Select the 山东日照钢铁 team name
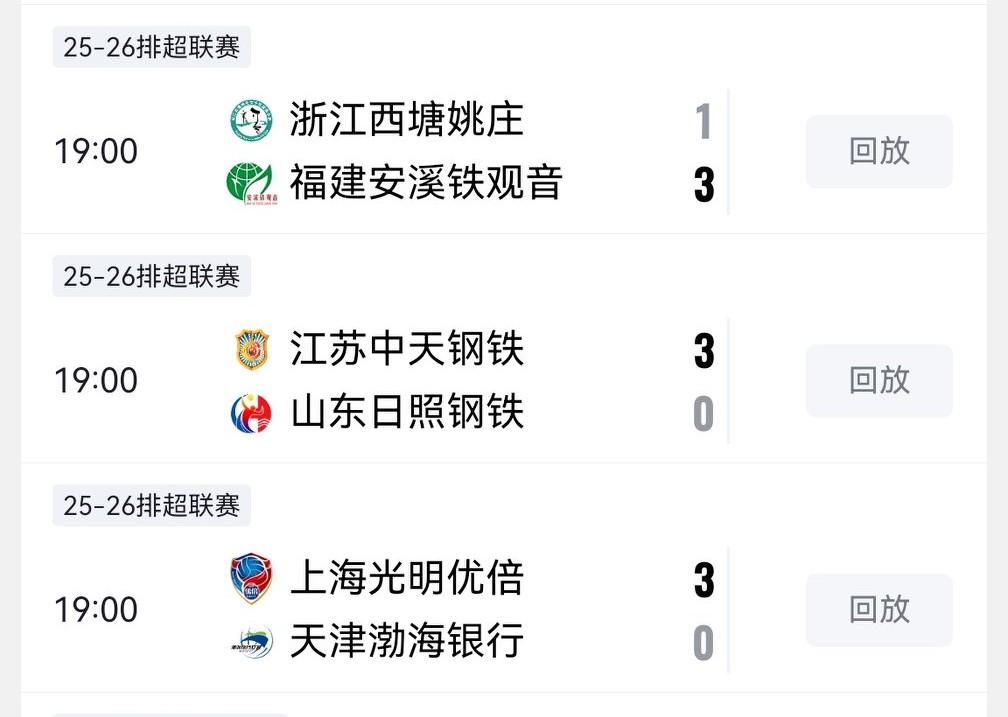This screenshot has height=717, width=1008. pyautogui.click(x=407, y=412)
